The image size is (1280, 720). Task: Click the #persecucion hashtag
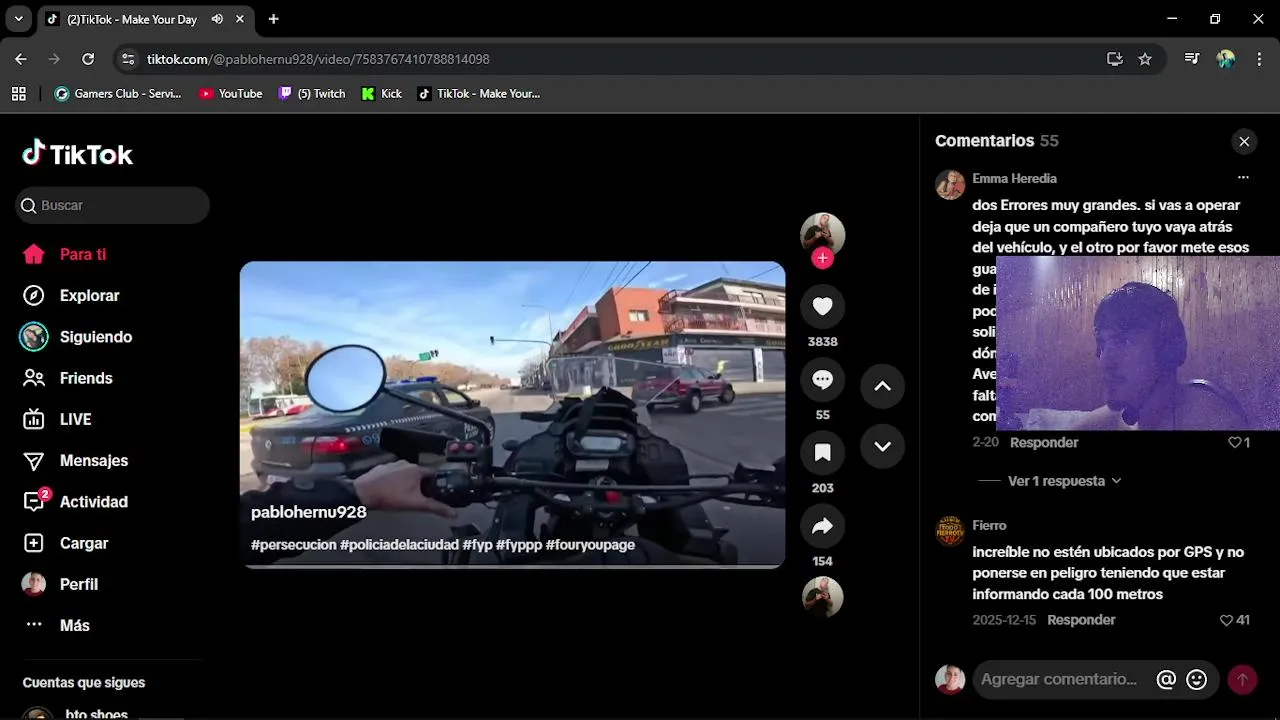point(293,545)
